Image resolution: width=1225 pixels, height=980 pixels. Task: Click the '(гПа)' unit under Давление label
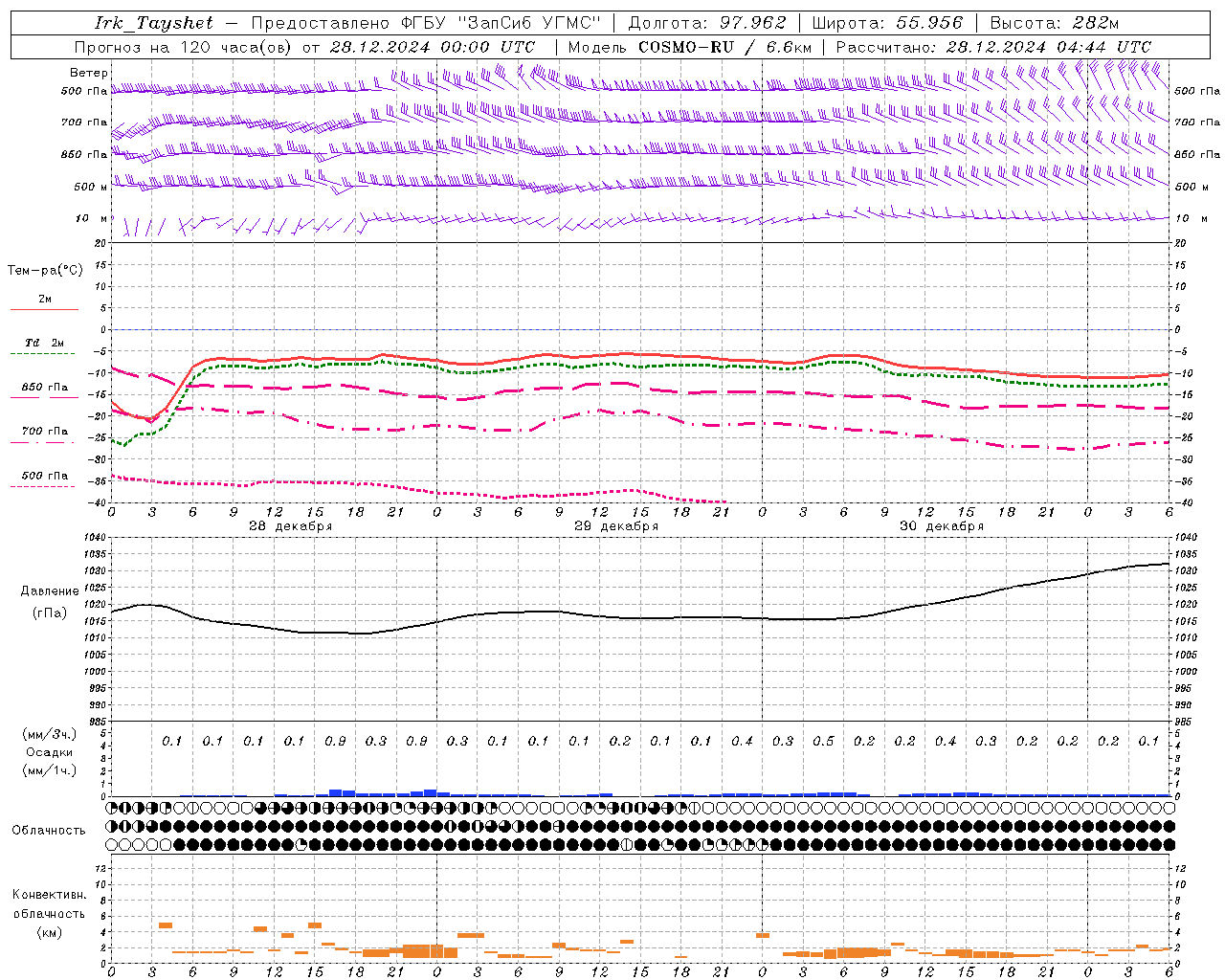(x=50, y=613)
